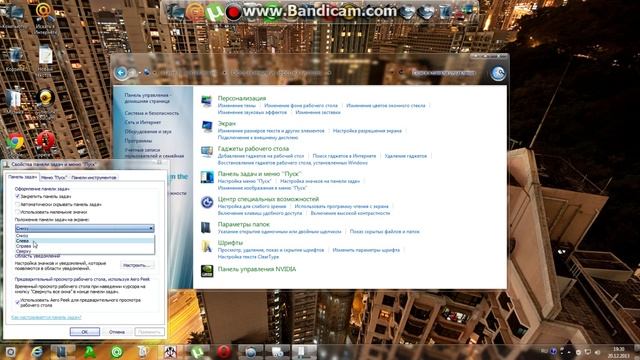Switch to Панели инструментов tab
Screen dimensions: 640x360
tap(94, 178)
